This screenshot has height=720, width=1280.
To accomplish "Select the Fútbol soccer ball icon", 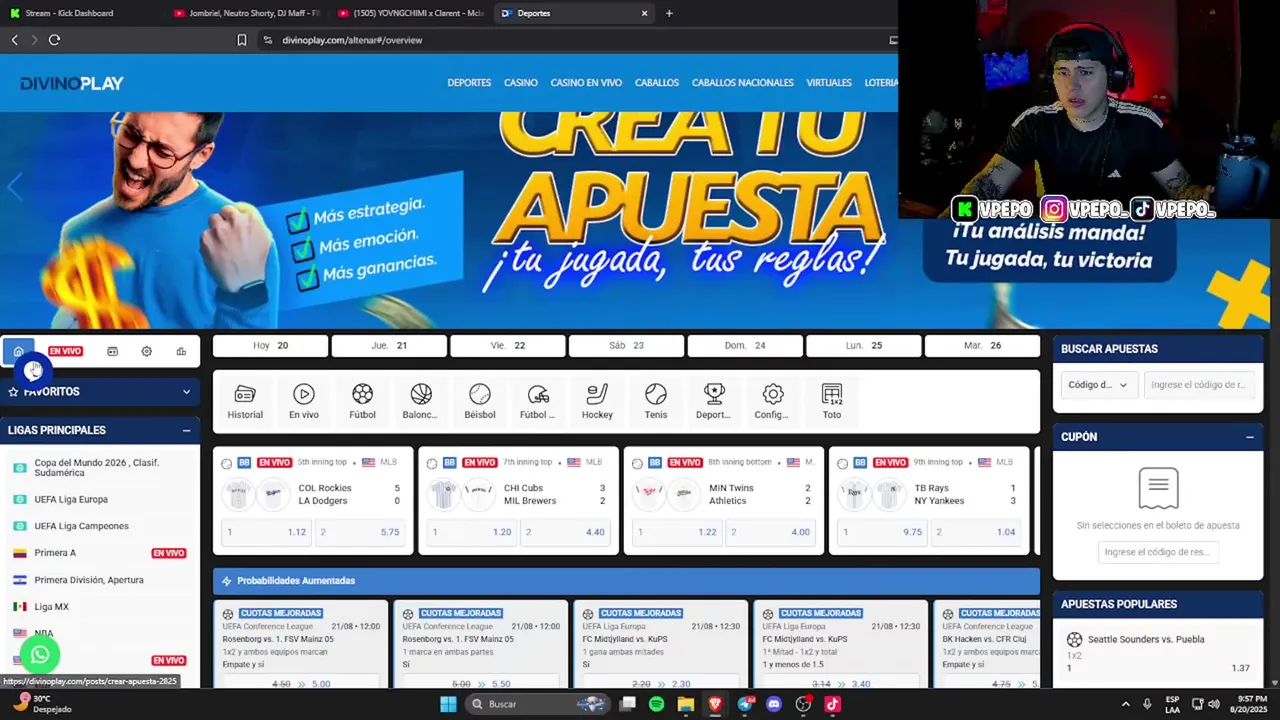I will 362,394.
